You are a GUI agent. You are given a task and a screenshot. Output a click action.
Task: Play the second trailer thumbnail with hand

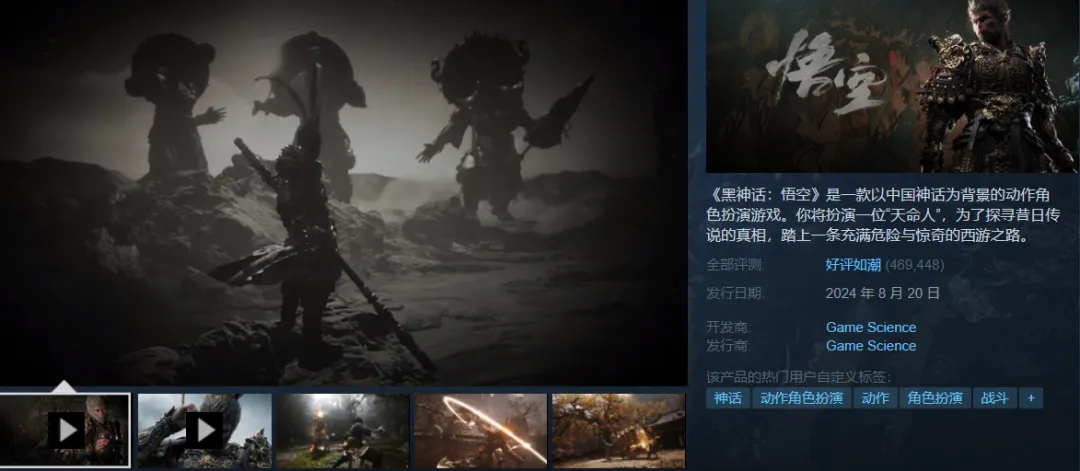pyautogui.click(x=205, y=430)
